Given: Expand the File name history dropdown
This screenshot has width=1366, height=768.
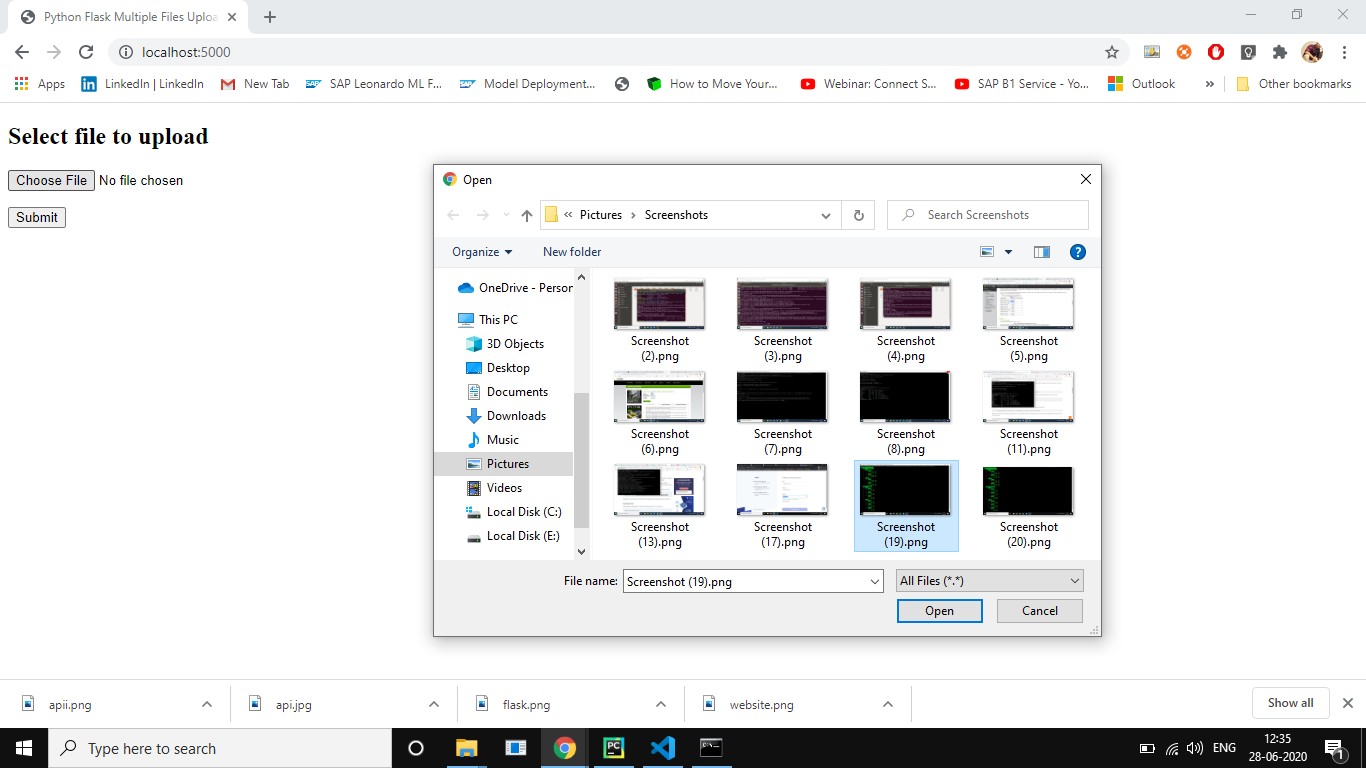Looking at the screenshot, I should (x=875, y=581).
